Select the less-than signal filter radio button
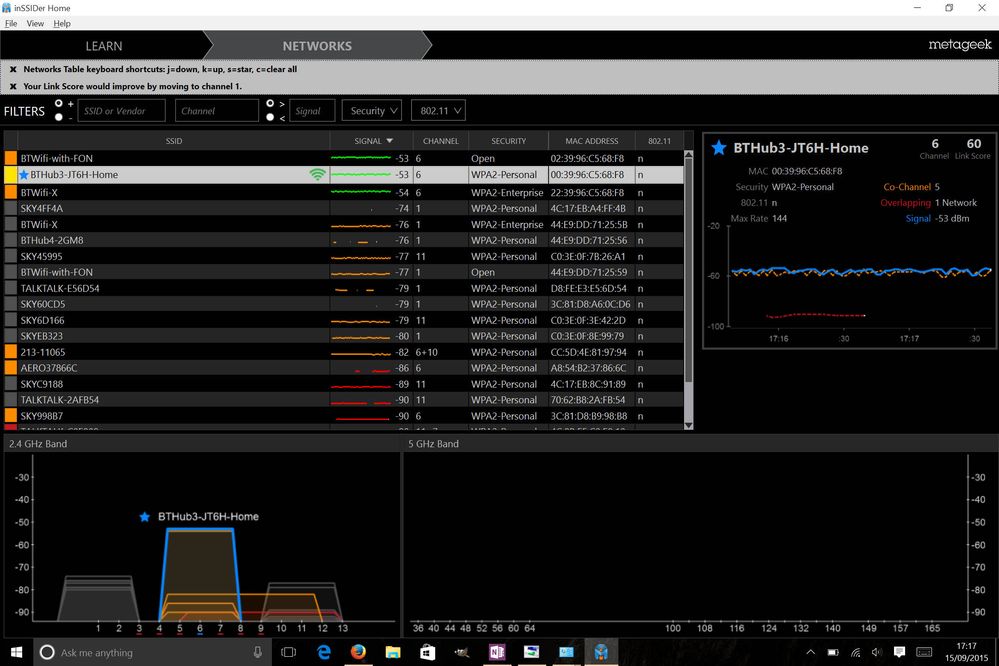 tap(270, 117)
